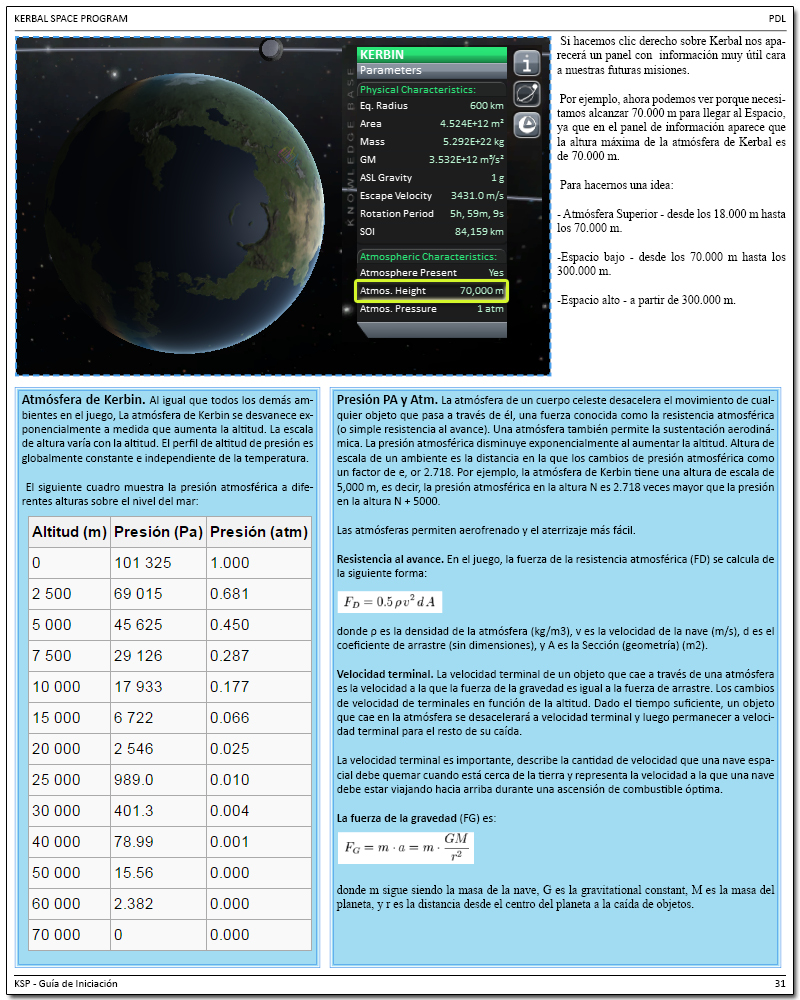Select the Rotation Period 5h, 59m, 9s row

[432, 214]
